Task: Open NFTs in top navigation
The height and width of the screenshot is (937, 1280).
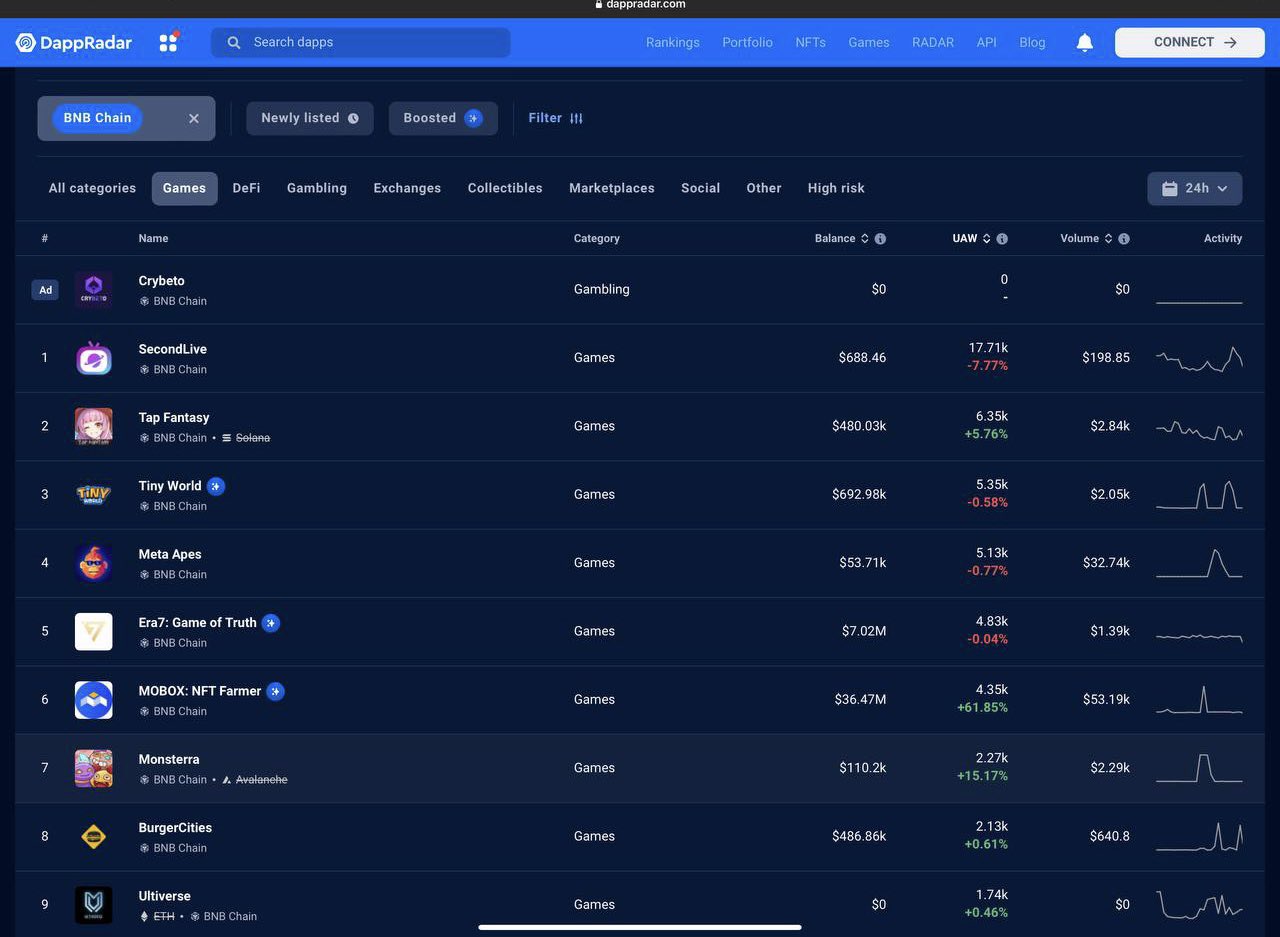Action: click(811, 42)
